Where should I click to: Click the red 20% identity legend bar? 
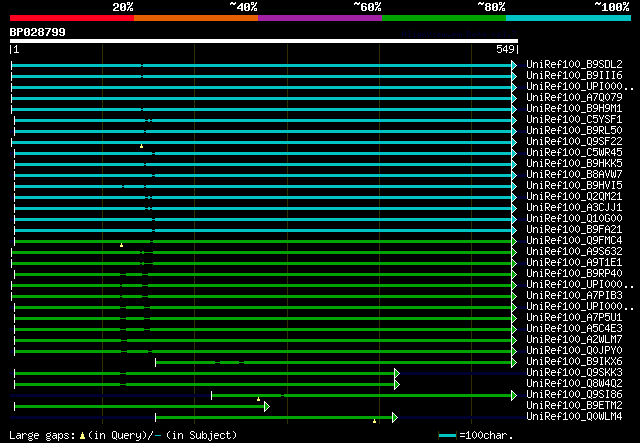tap(72, 18)
